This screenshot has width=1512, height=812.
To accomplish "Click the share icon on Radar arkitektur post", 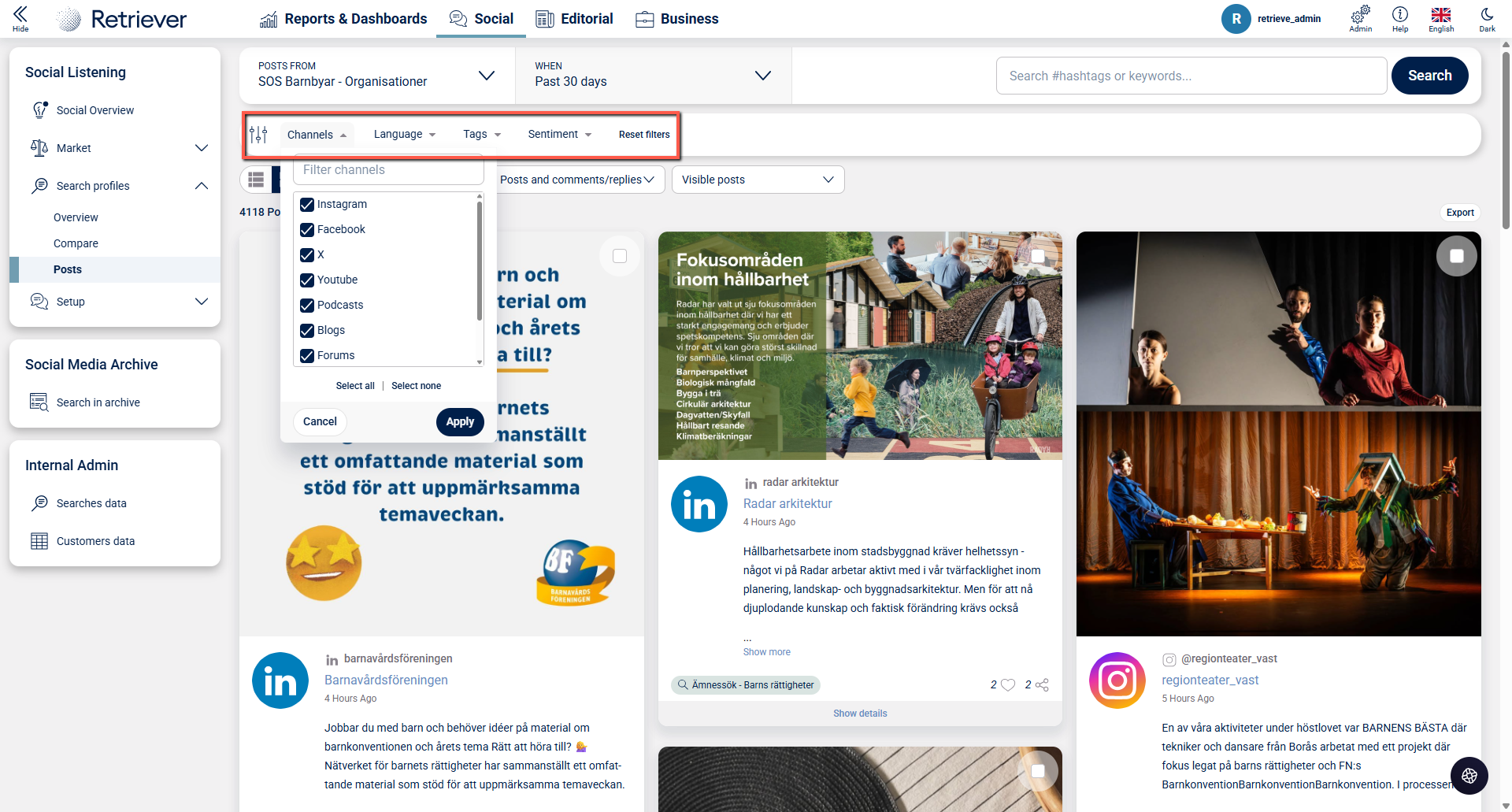I will (x=1042, y=685).
